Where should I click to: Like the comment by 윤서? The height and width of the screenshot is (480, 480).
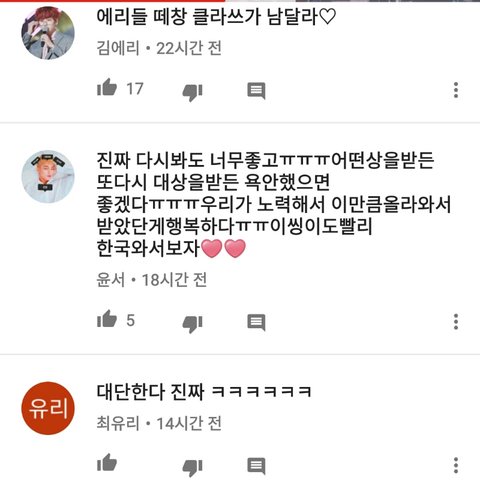(107, 319)
